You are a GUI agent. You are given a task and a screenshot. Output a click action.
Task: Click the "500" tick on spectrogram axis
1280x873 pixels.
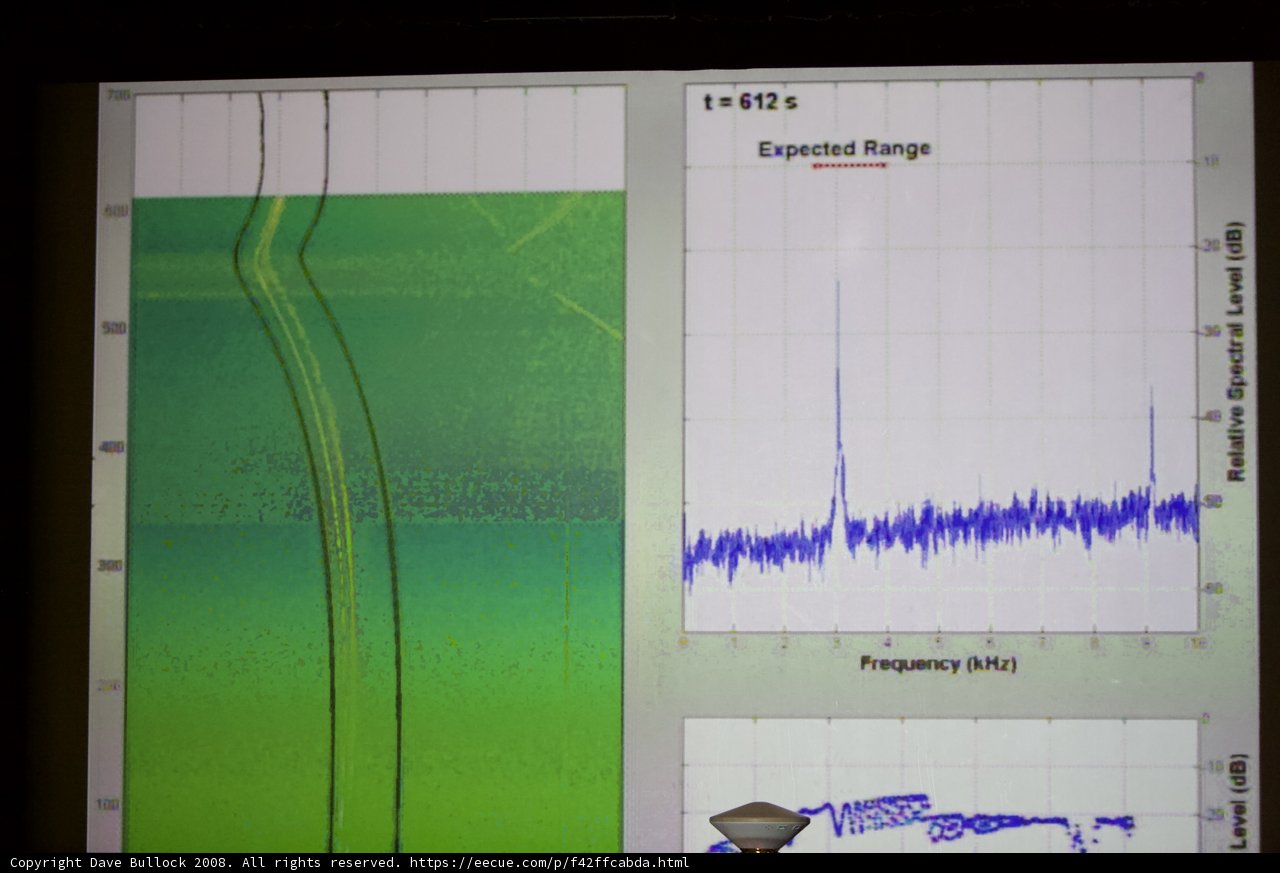(115, 328)
